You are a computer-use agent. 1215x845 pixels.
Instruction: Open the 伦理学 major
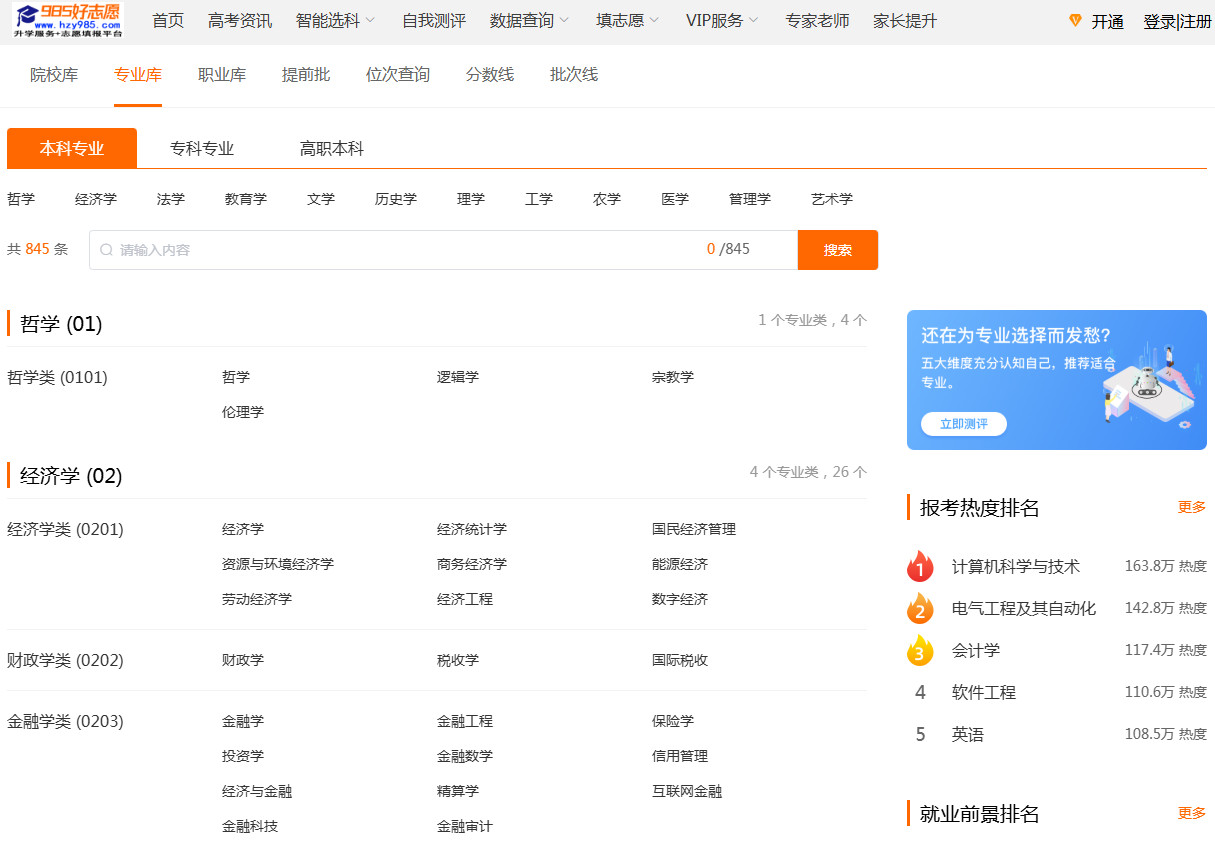tap(243, 412)
